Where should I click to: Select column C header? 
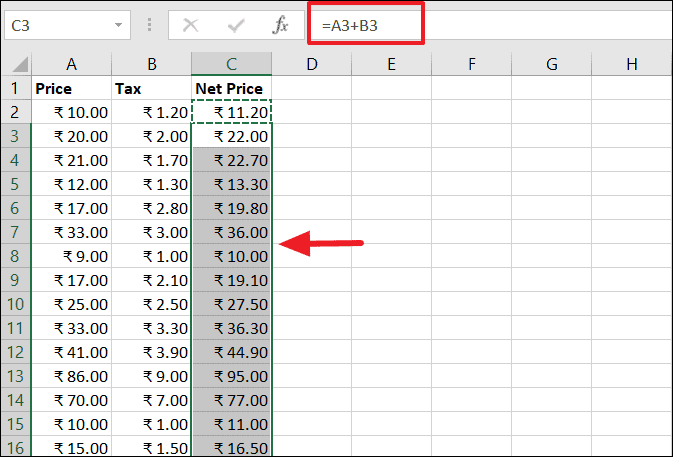pyautogui.click(x=231, y=64)
